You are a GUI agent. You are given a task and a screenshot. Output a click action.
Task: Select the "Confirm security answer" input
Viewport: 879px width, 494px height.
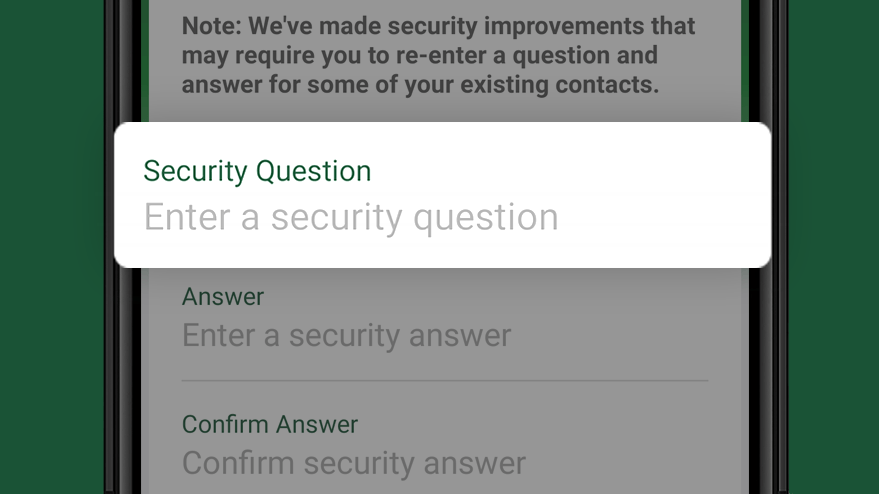click(x=353, y=463)
